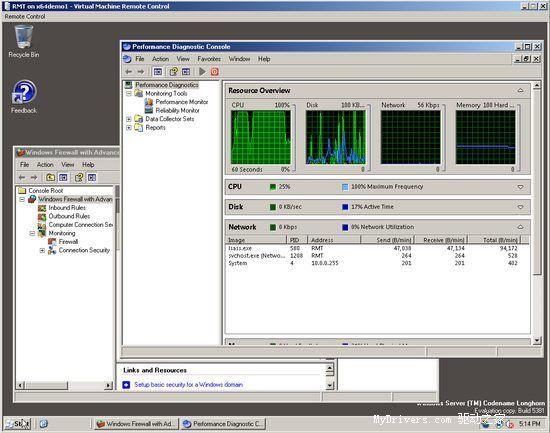
Task: Sort network table by Address column
Action: point(334,240)
